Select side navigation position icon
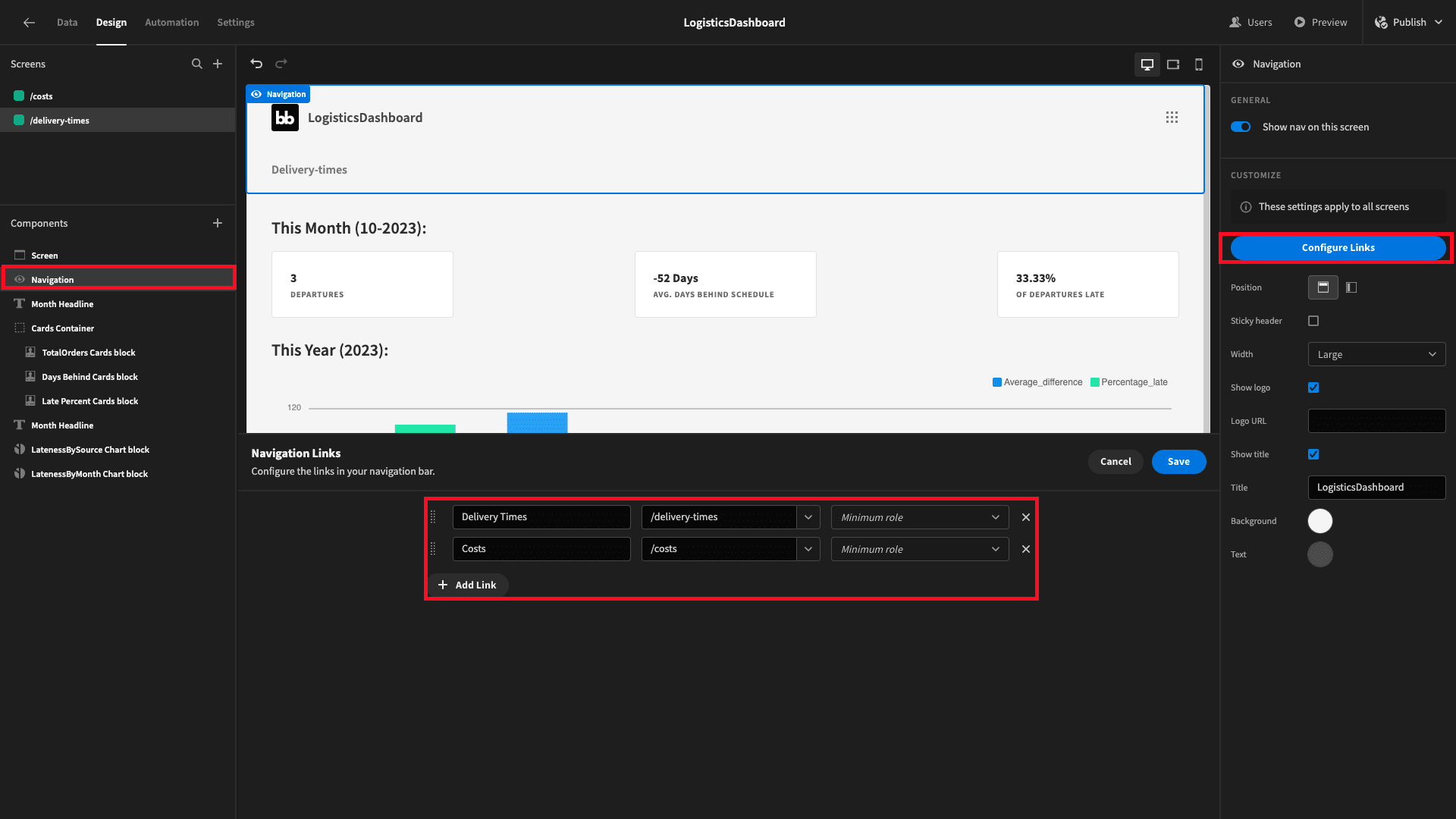The image size is (1456, 819). 1351,287
